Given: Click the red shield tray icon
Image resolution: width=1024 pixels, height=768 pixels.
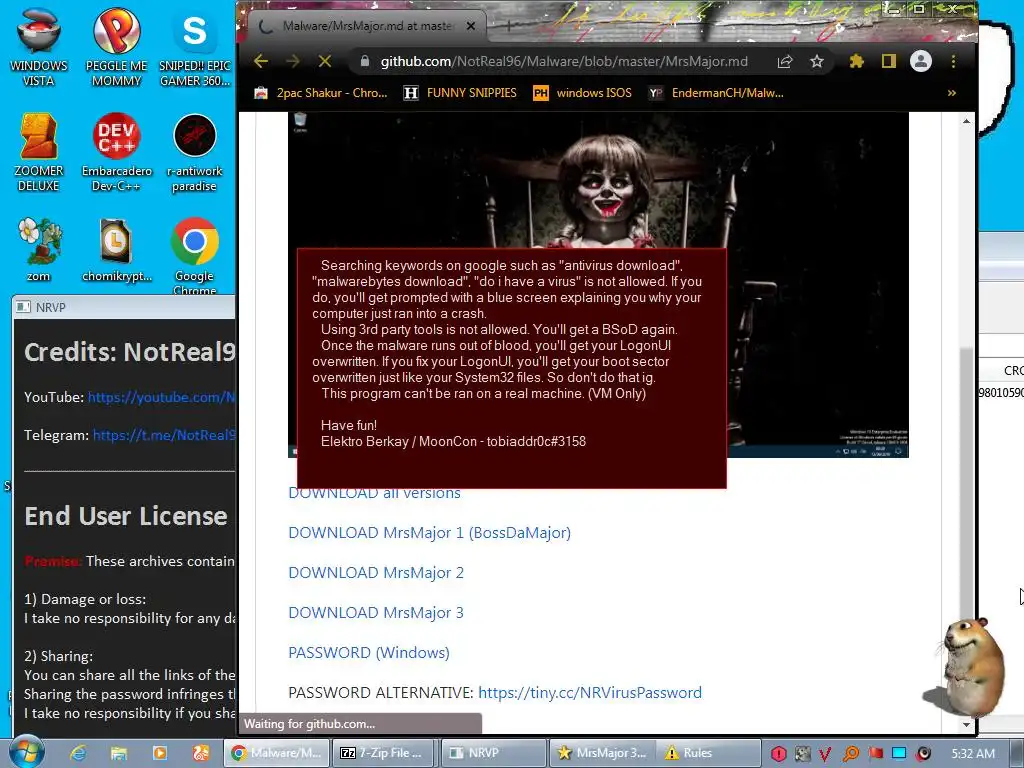Looking at the screenshot, I should click(x=778, y=753).
